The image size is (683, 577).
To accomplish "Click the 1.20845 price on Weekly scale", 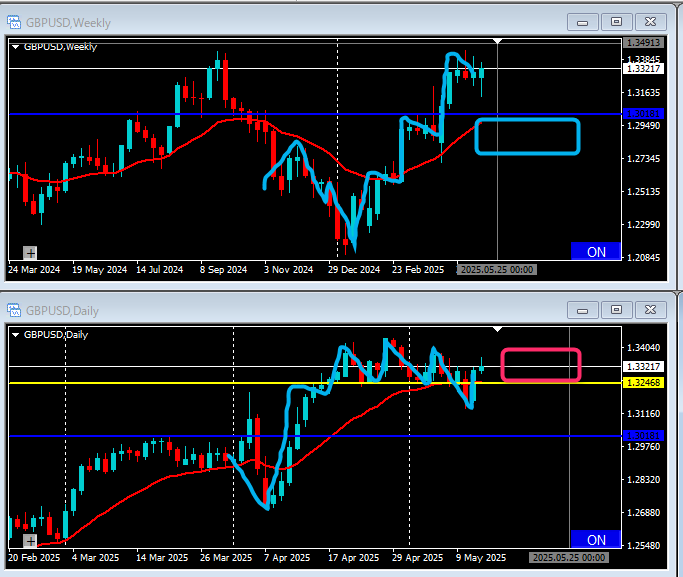I will pos(643,258).
